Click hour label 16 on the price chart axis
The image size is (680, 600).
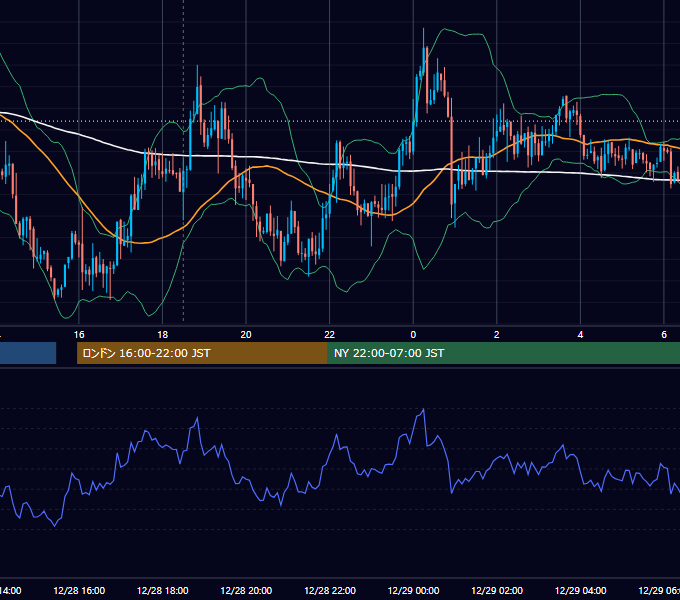coord(79,335)
